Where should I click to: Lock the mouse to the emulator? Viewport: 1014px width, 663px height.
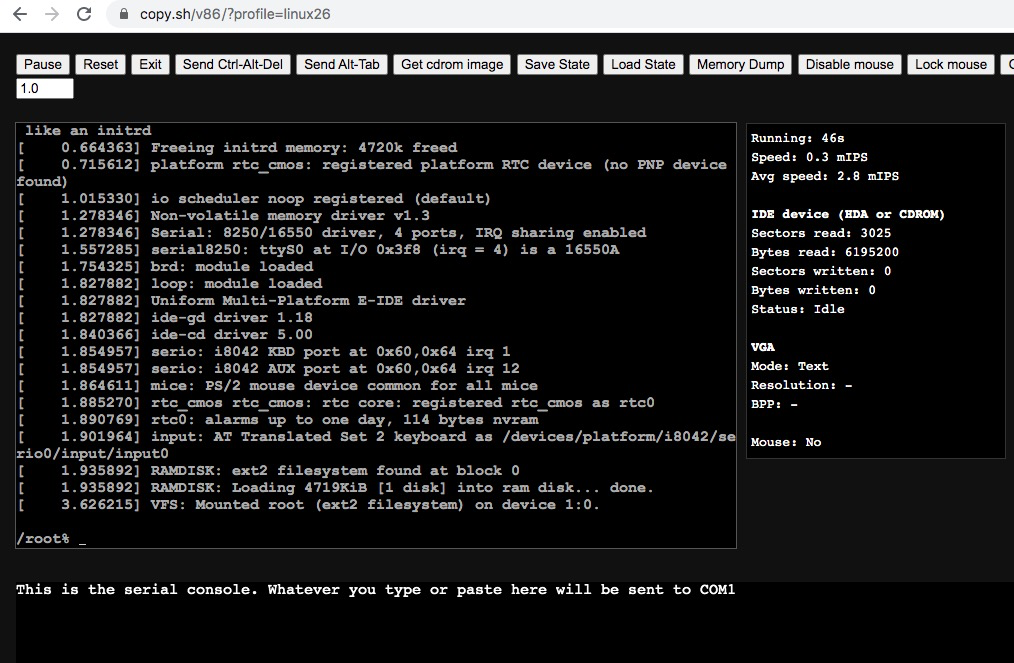click(x=950, y=63)
